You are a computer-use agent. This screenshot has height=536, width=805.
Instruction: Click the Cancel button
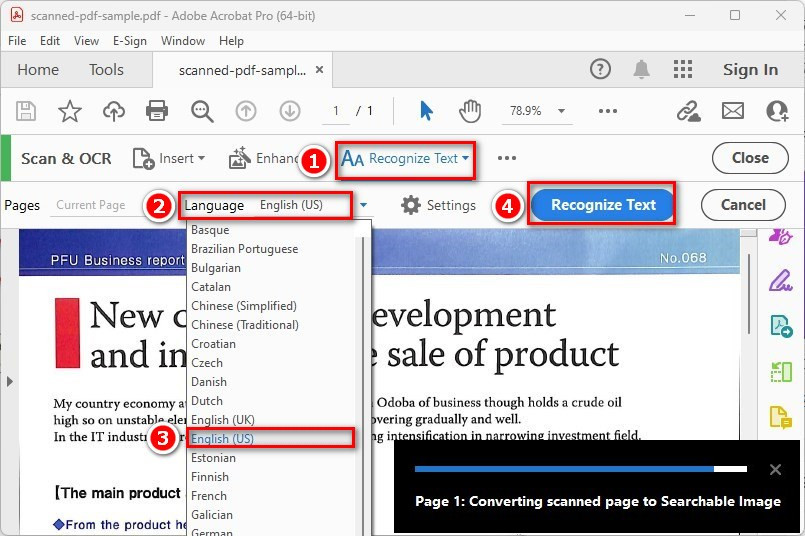743,205
